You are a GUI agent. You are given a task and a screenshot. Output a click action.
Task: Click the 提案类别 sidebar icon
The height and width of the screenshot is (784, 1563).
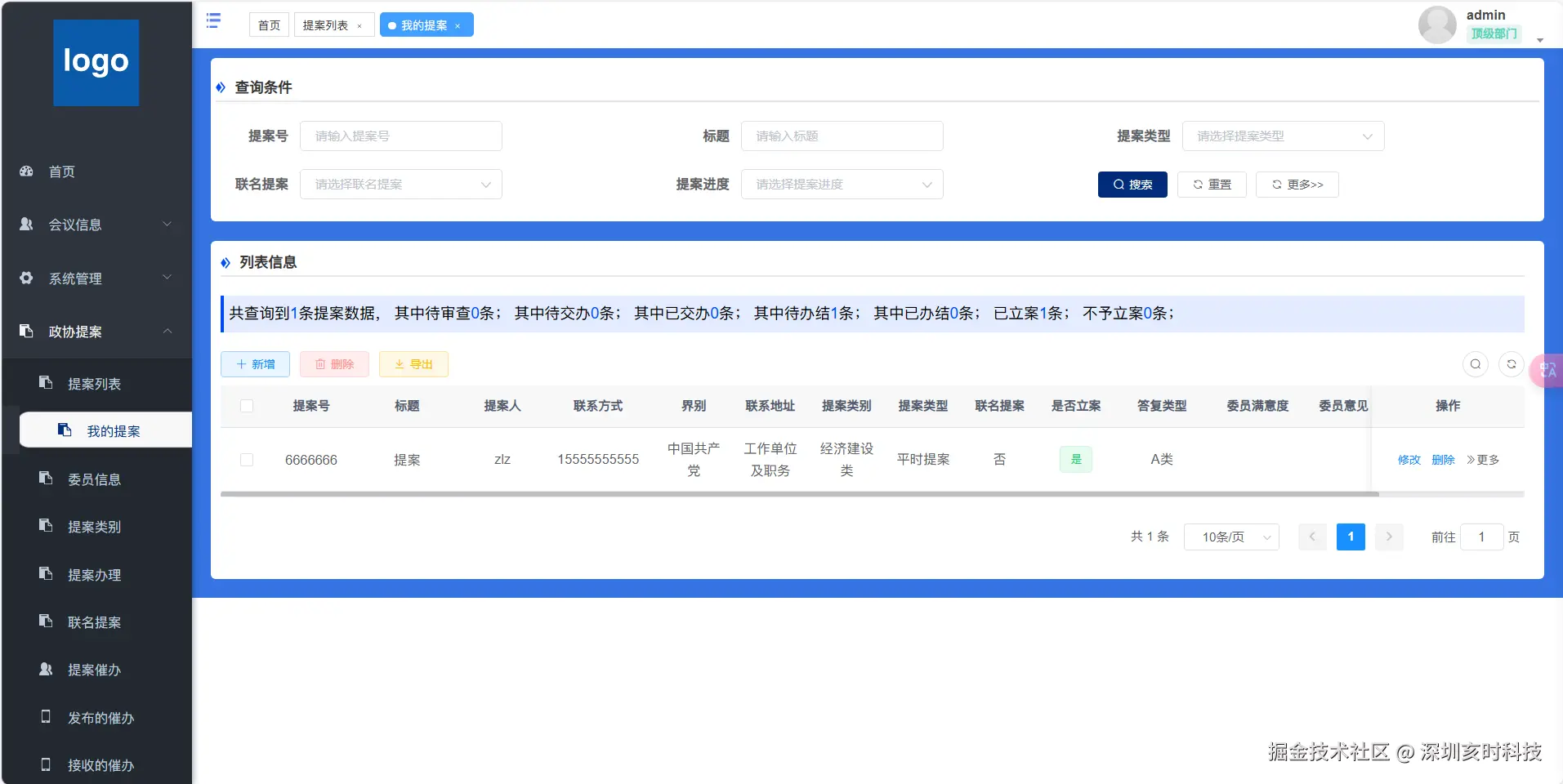coord(46,526)
